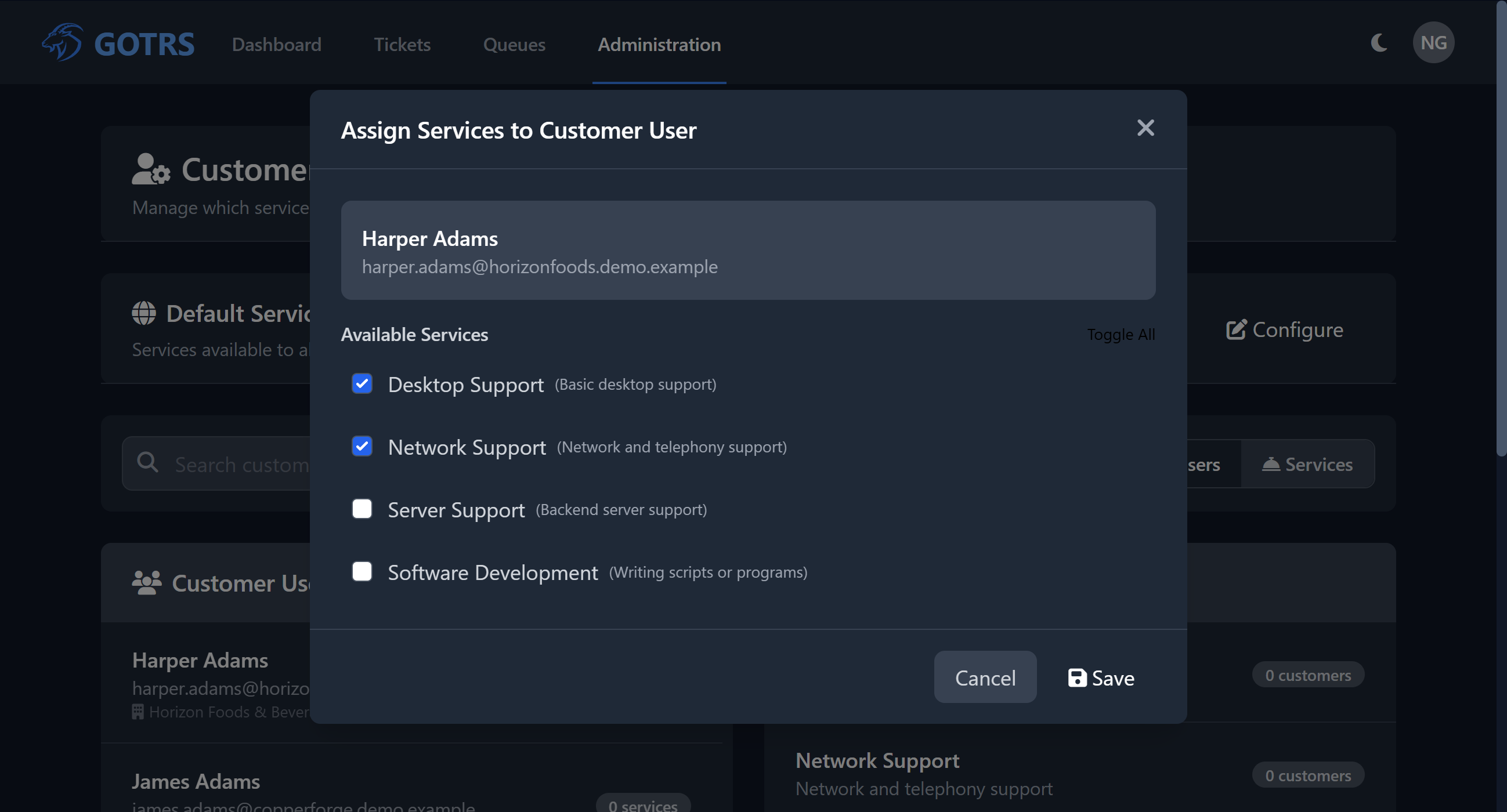Navigate to the Dashboard
The image size is (1507, 812).
[276, 45]
